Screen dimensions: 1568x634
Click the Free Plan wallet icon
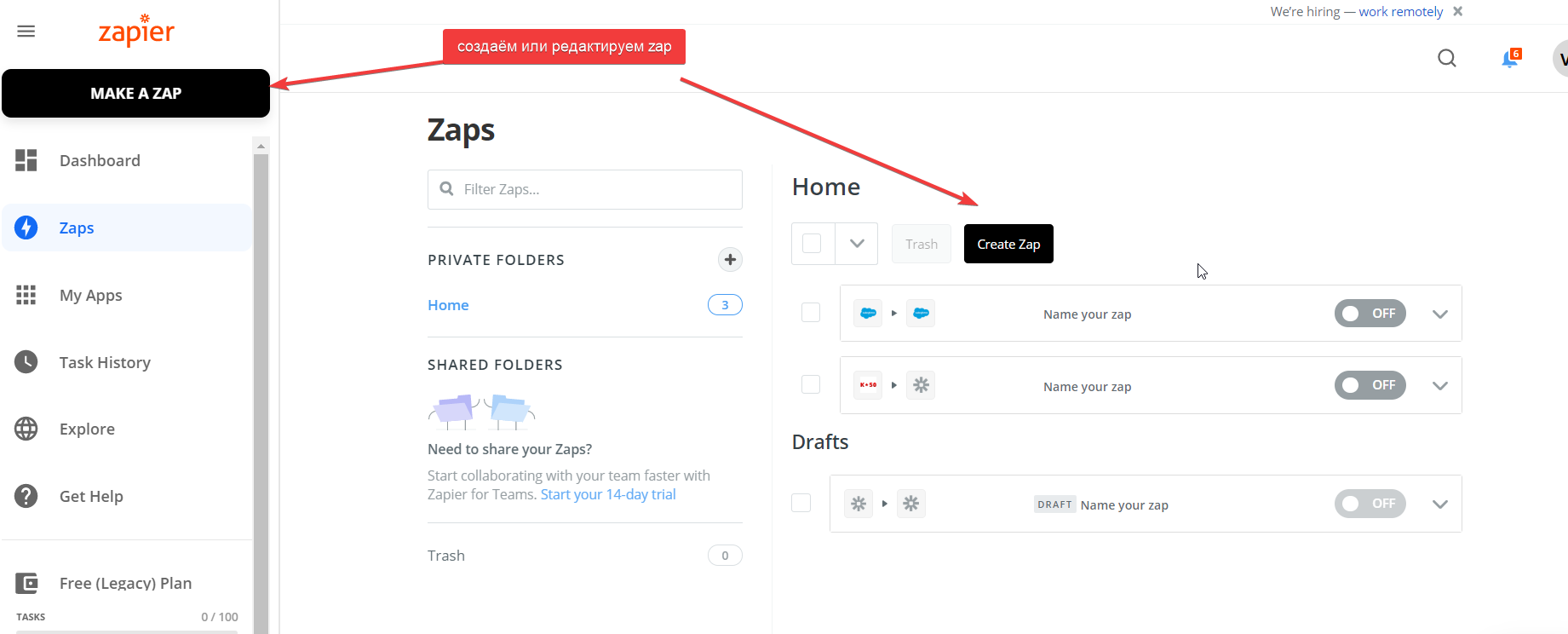click(26, 583)
